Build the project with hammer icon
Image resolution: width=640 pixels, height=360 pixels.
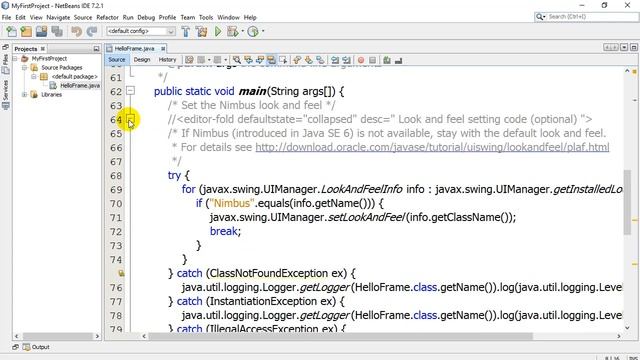point(186,31)
